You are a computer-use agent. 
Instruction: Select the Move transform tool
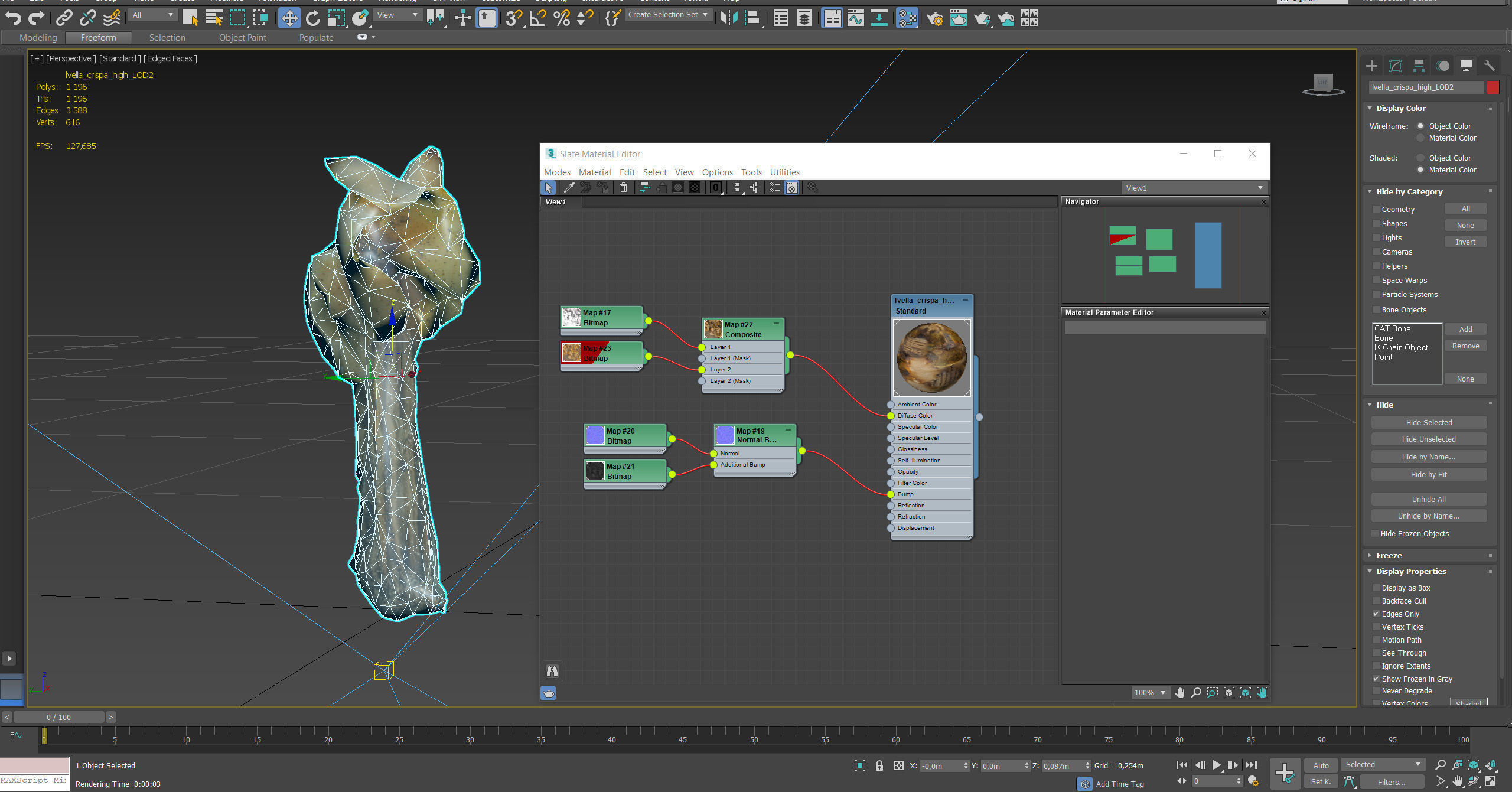[289, 18]
